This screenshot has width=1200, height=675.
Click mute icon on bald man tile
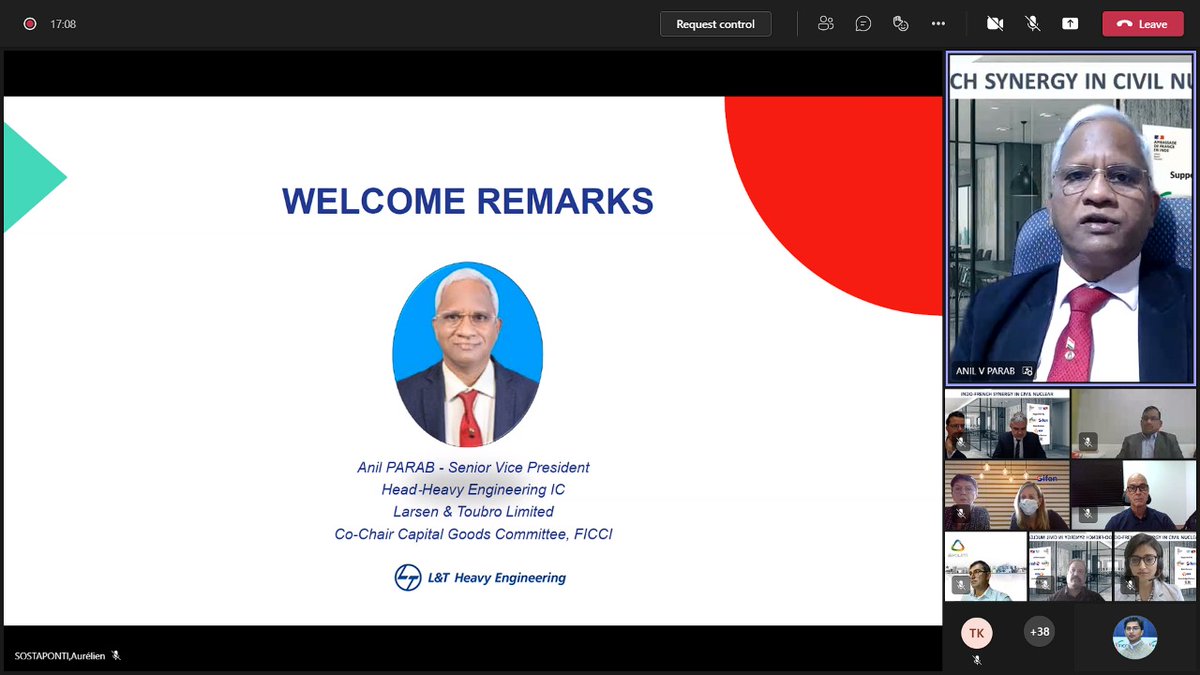point(1088,513)
